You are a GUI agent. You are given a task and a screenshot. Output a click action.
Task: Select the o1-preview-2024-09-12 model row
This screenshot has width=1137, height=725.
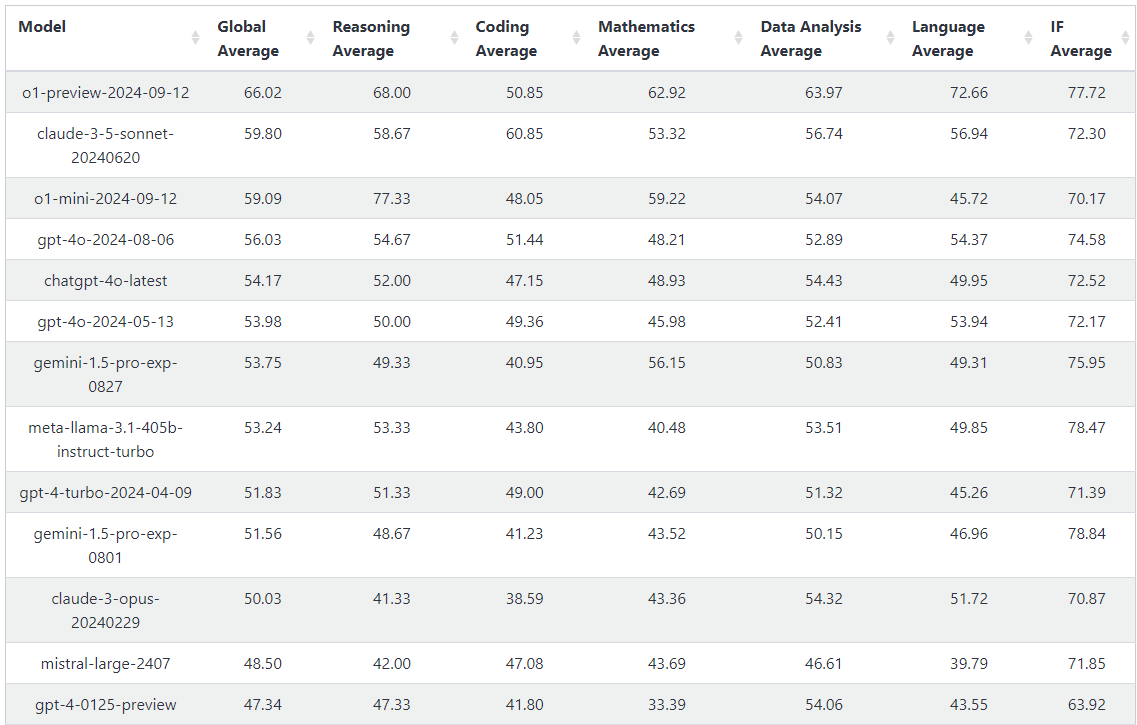(x=106, y=93)
